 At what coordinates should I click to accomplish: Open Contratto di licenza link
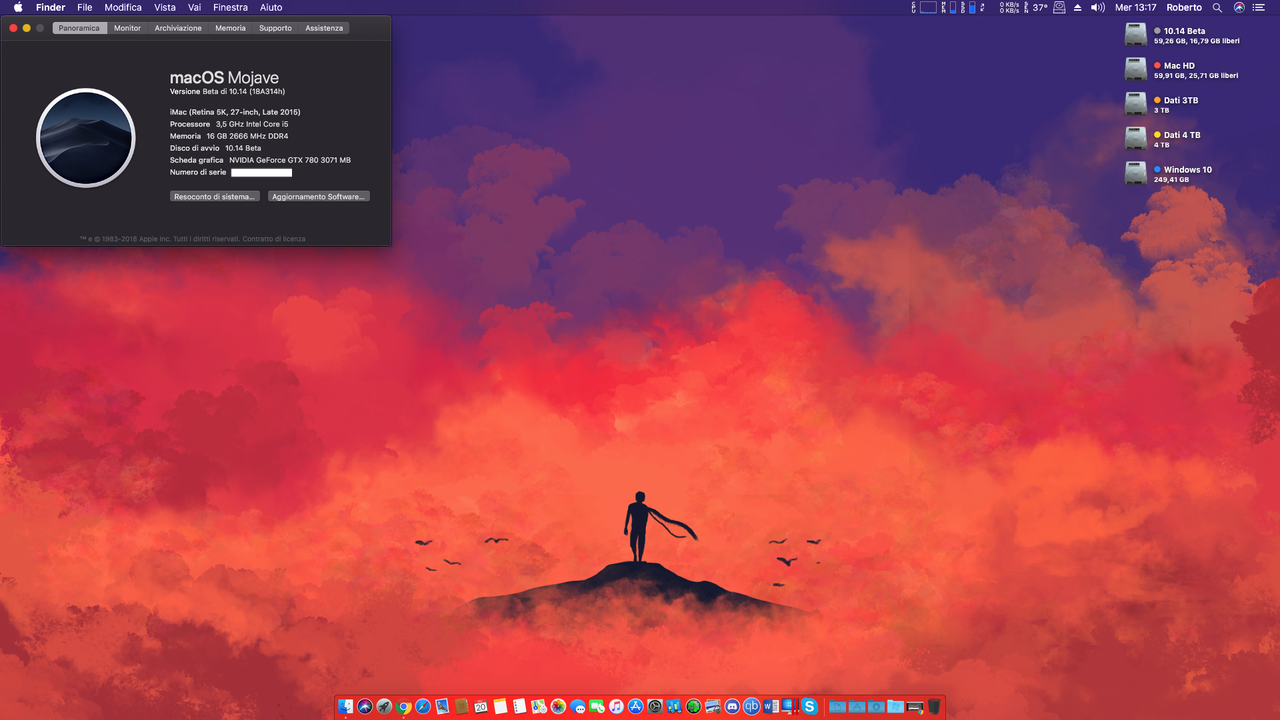274,239
